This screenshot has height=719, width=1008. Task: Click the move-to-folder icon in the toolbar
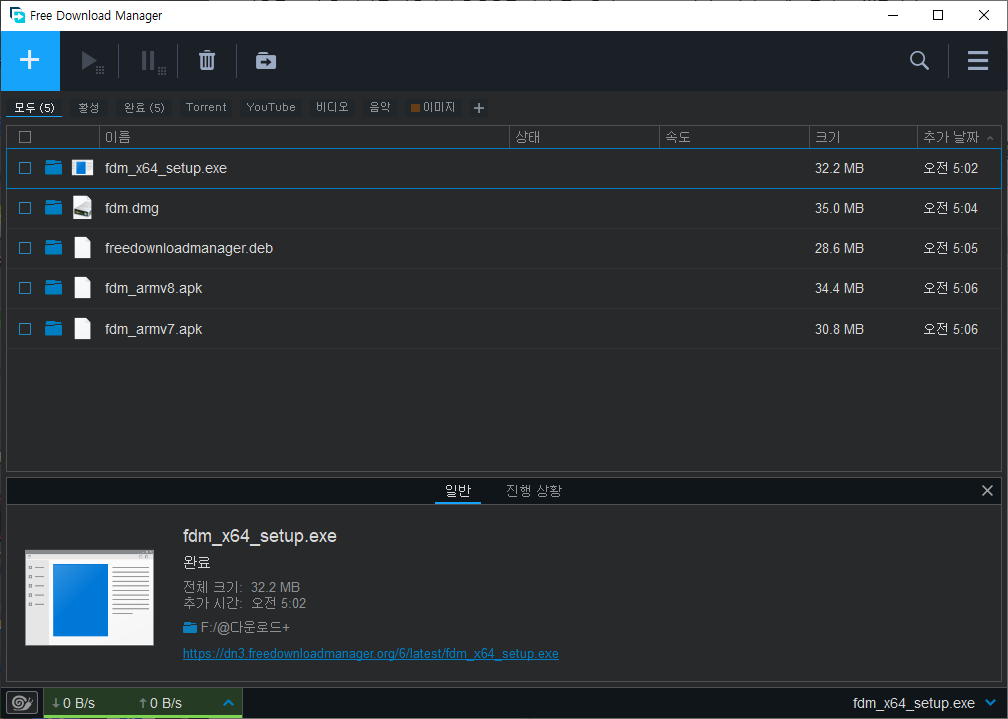[266, 61]
